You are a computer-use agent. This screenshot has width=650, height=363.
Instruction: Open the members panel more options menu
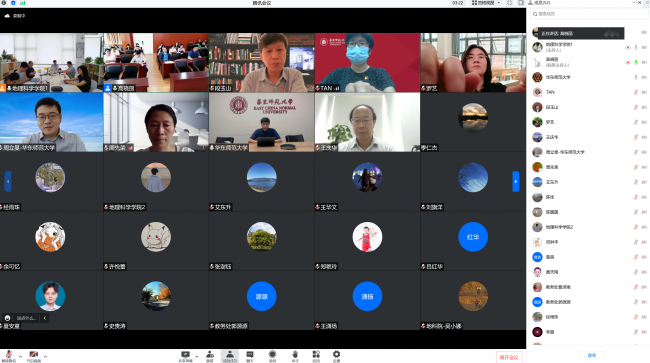click(635, 2)
